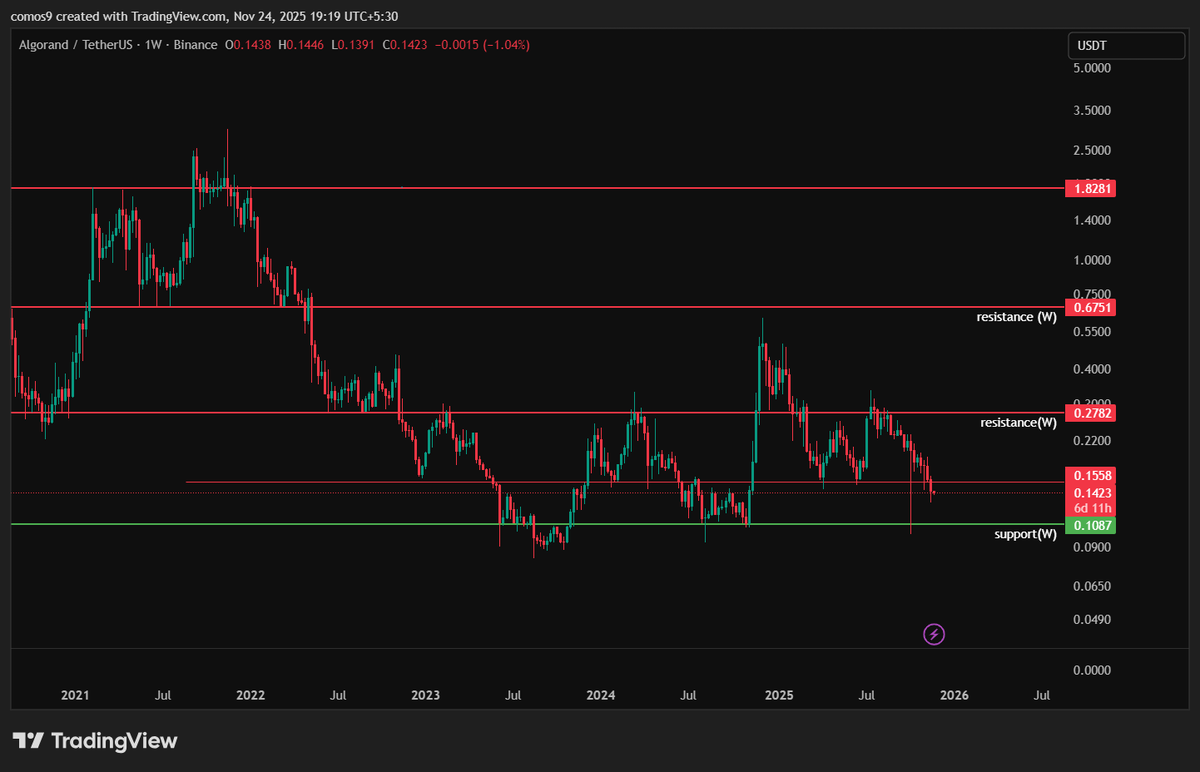Click the 0.4000 price scale value
Image resolution: width=1200 pixels, height=772 pixels.
click(1092, 370)
